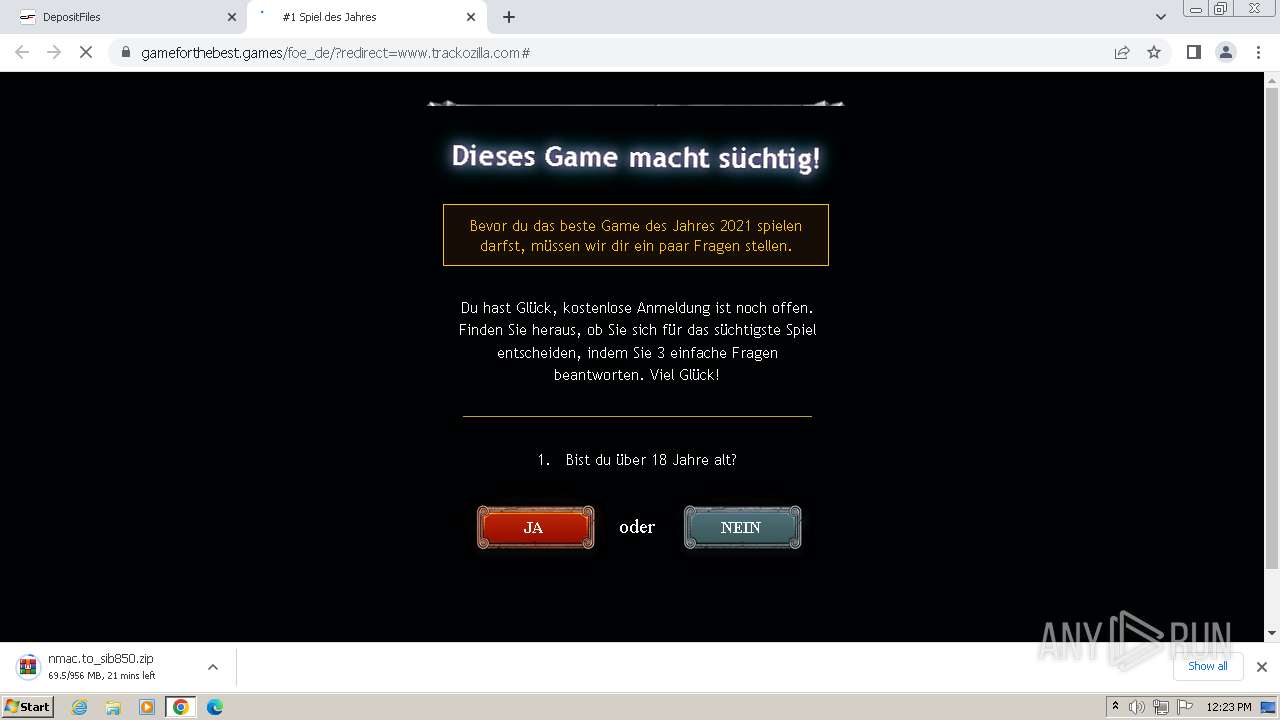Close the DepositFiles tab

231,17
